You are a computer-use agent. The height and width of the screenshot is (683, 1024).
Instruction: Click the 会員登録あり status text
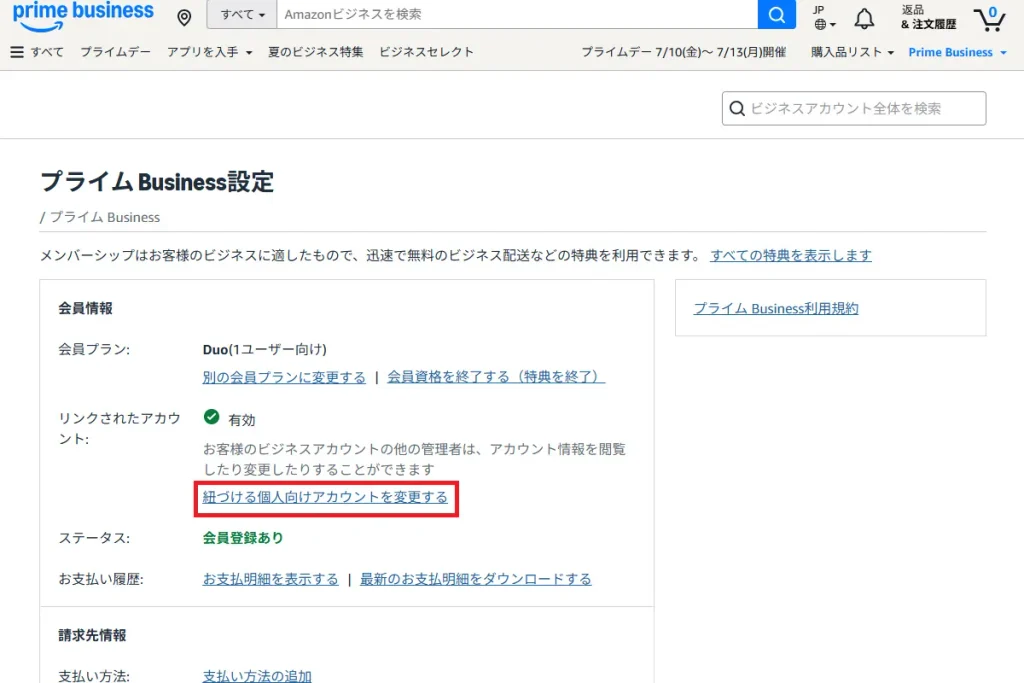point(243,538)
